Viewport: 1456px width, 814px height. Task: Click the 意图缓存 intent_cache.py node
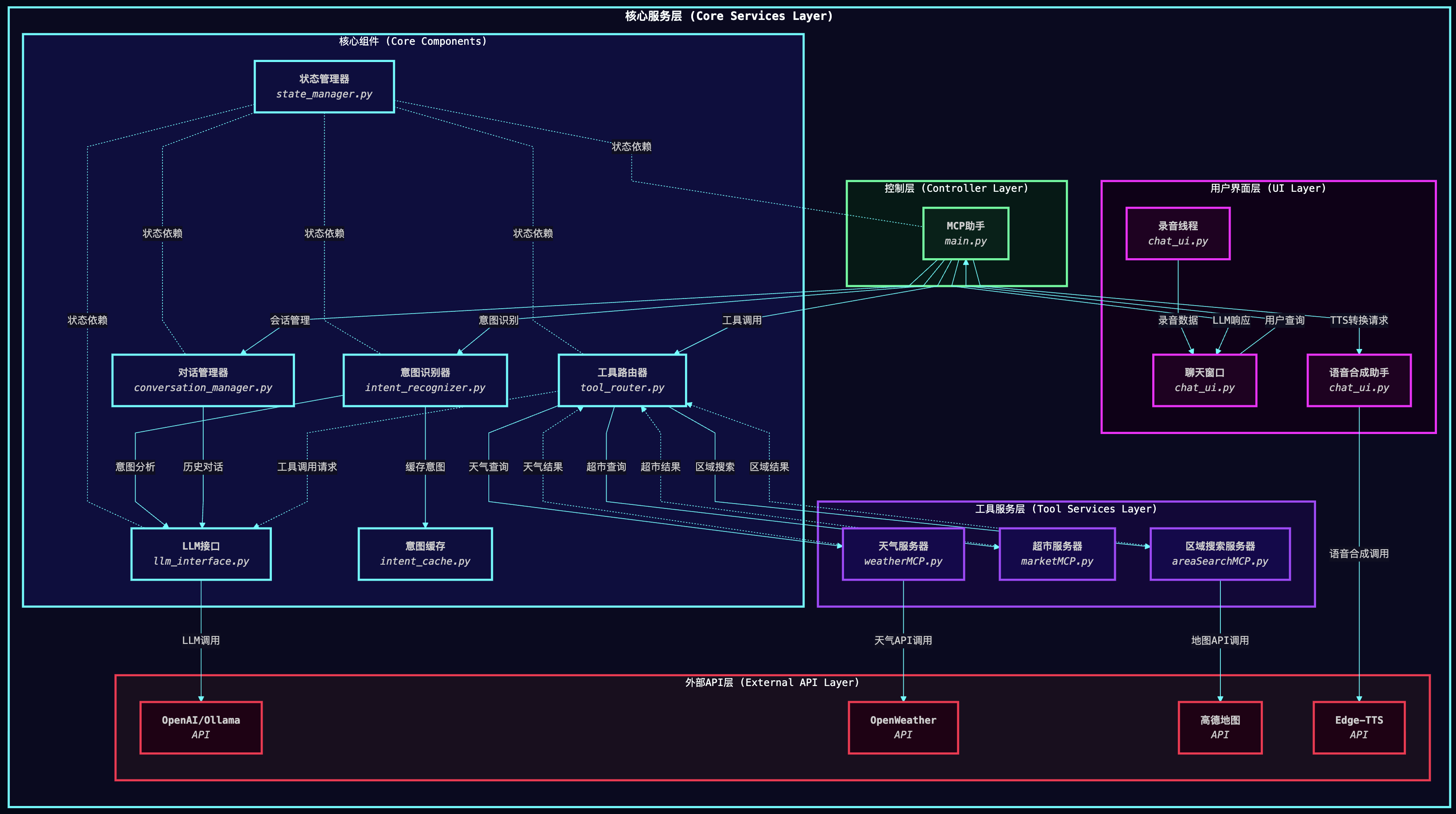coord(425,554)
